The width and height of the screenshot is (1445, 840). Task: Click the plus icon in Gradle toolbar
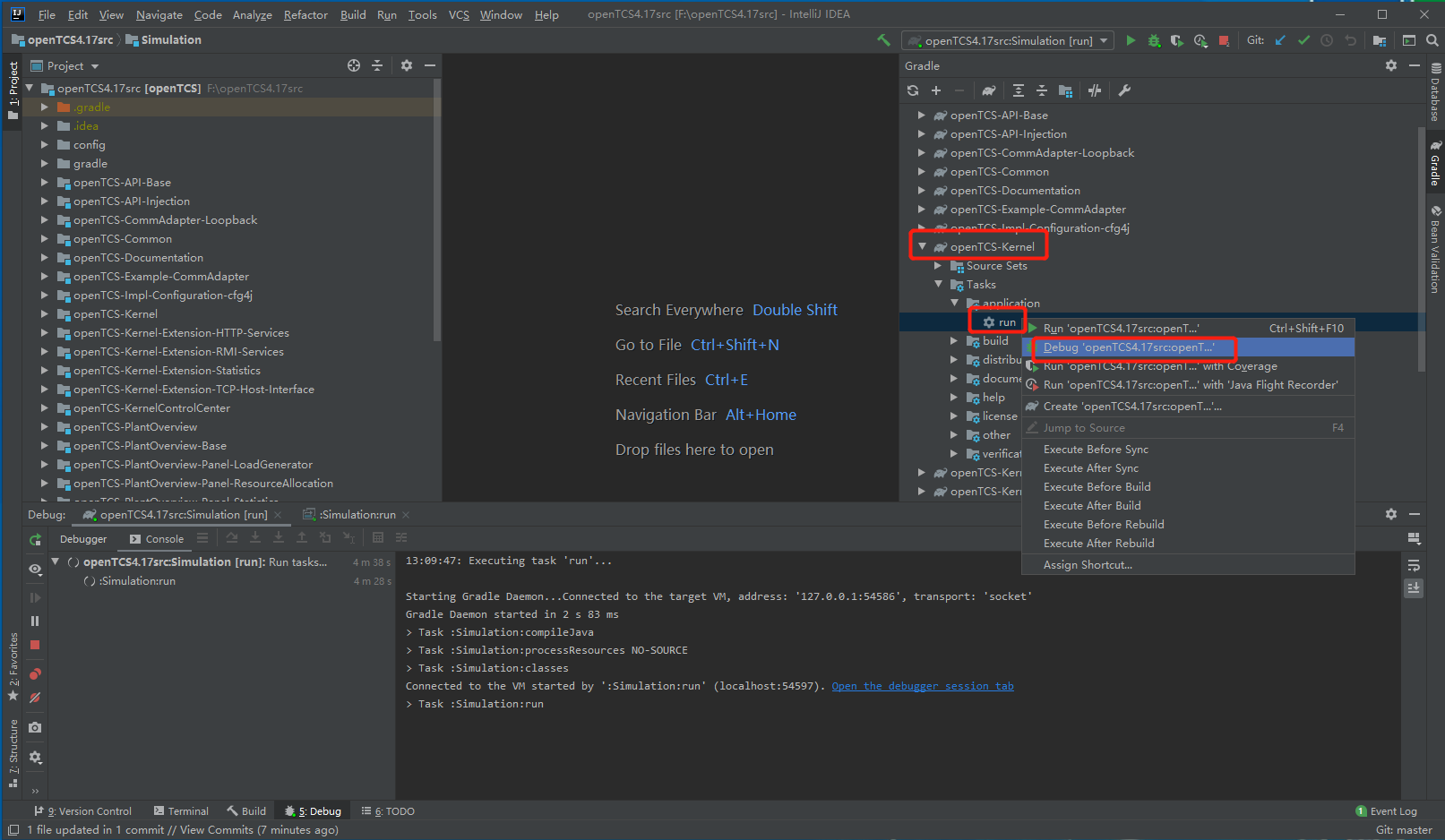[936, 90]
